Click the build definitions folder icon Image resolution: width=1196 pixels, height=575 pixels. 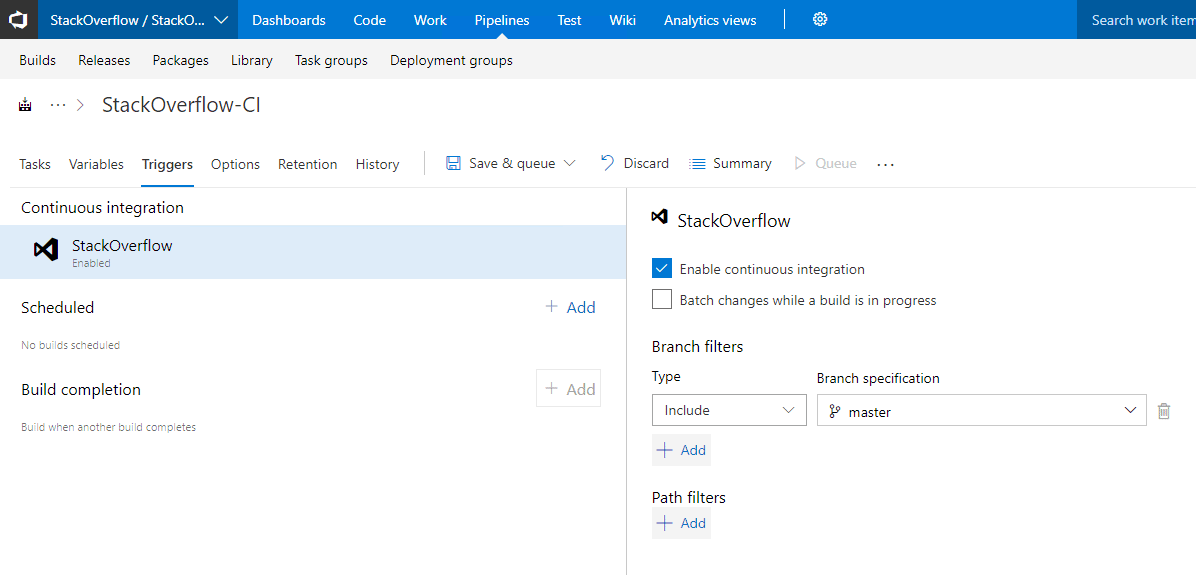click(x=26, y=105)
